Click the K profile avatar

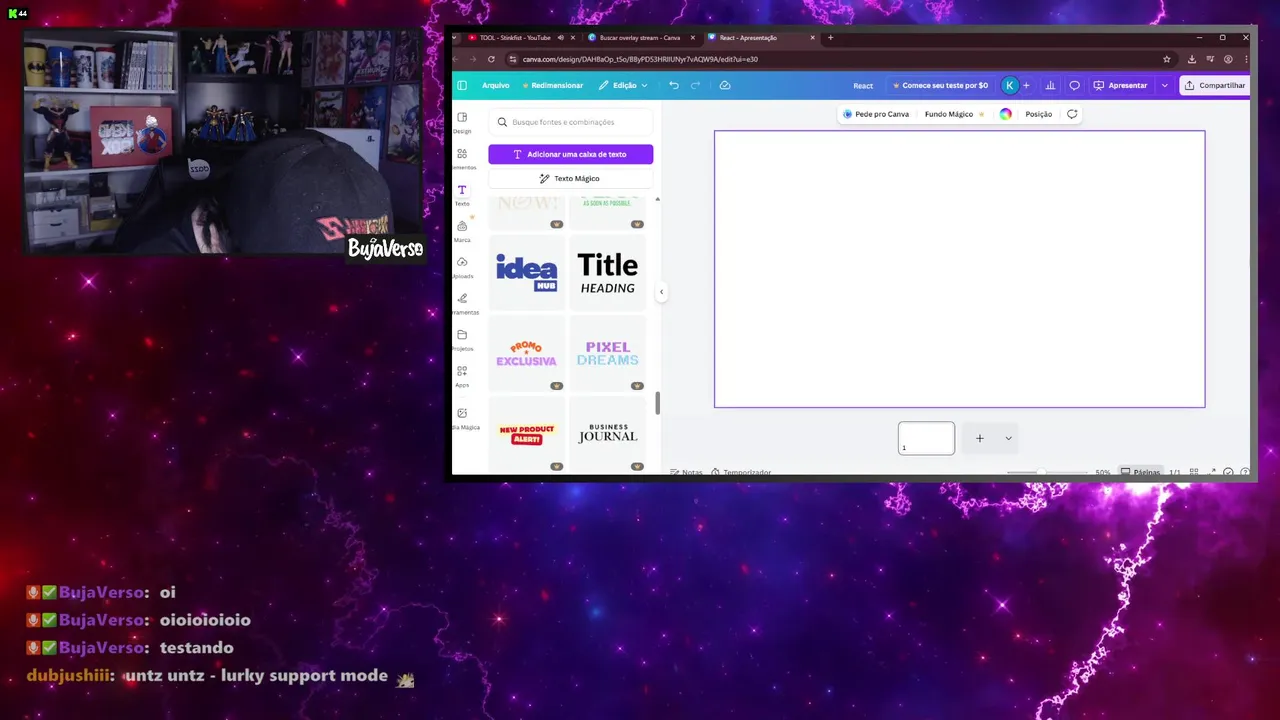[x=1010, y=85]
